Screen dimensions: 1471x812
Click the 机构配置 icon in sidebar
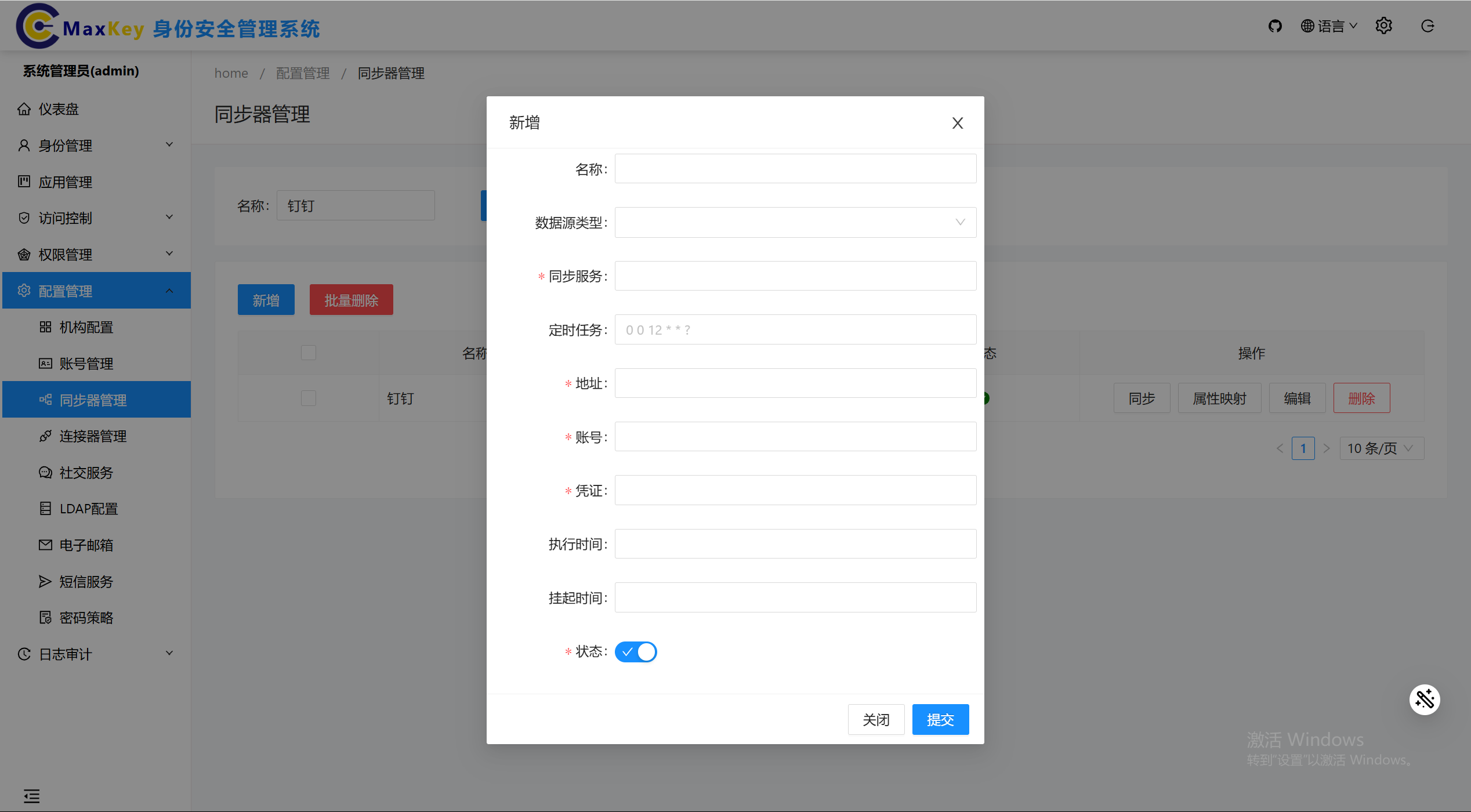45,327
